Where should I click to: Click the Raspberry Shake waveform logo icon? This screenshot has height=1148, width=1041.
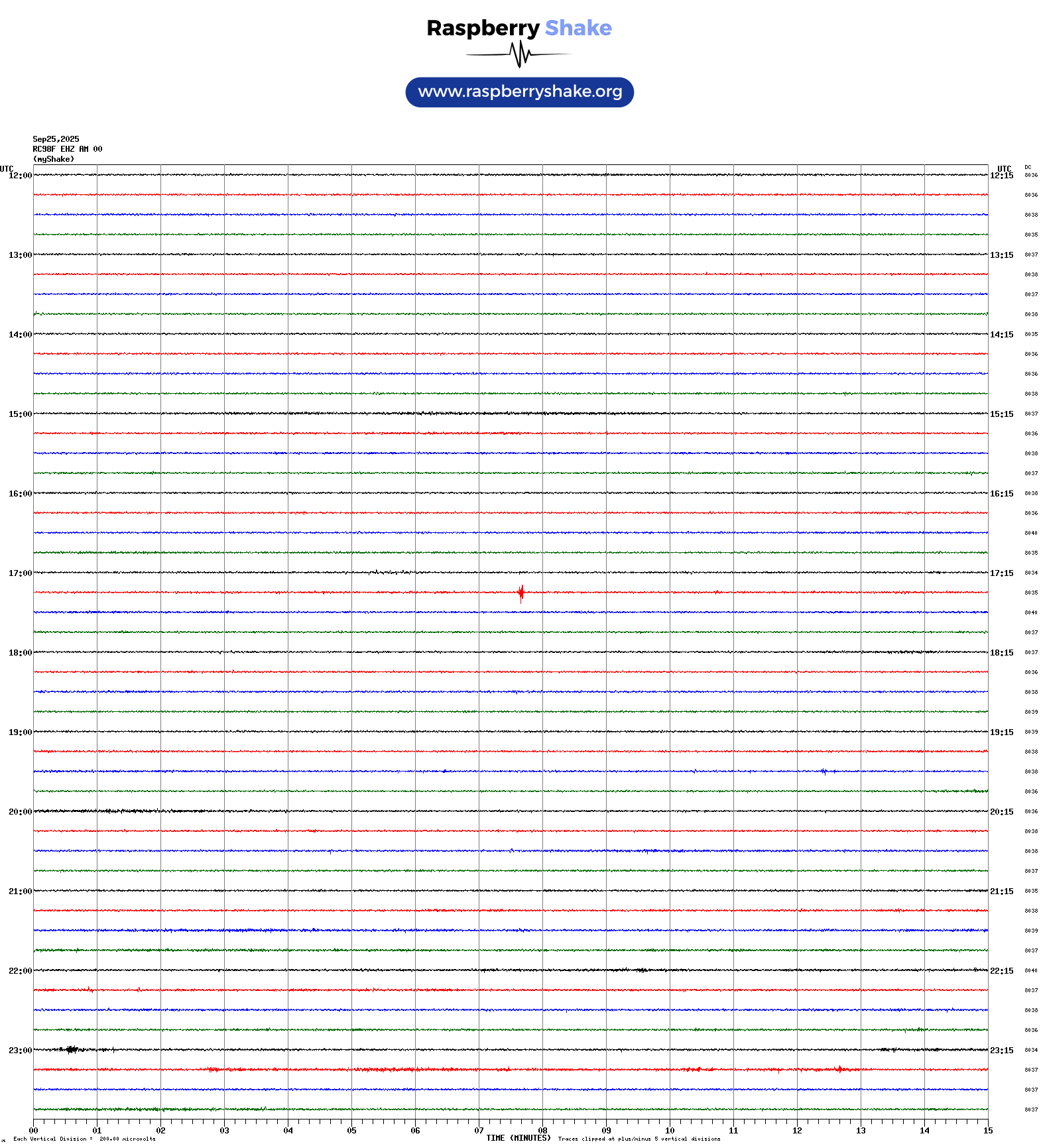[519, 54]
